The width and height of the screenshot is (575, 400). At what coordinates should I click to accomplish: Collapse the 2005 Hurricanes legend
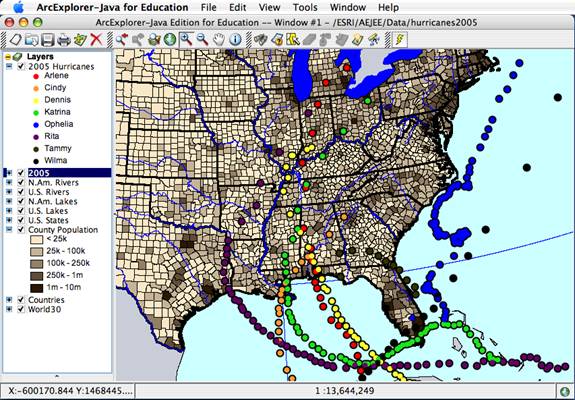tap(9, 67)
